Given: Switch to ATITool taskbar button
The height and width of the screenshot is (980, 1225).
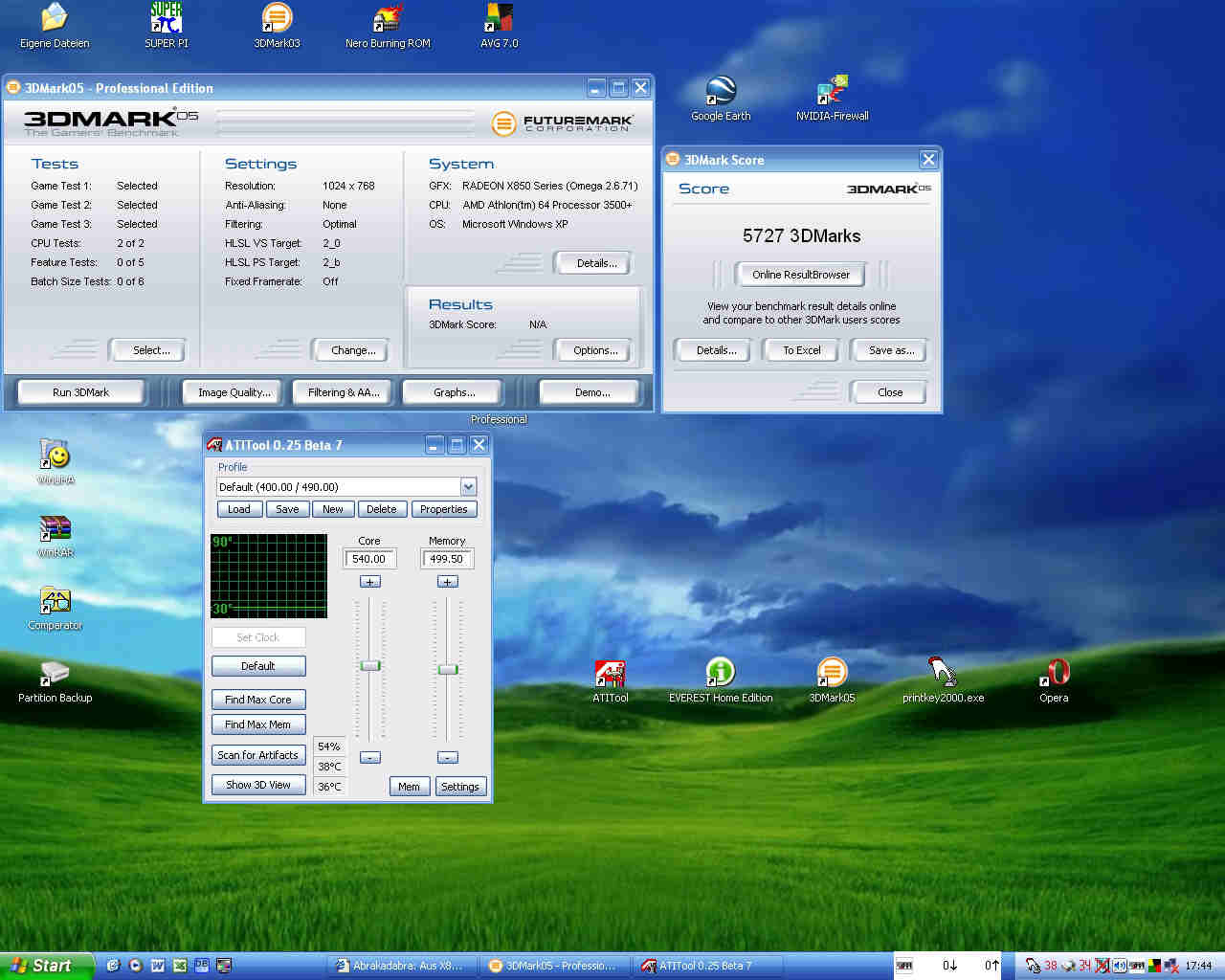Looking at the screenshot, I should pos(708,966).
